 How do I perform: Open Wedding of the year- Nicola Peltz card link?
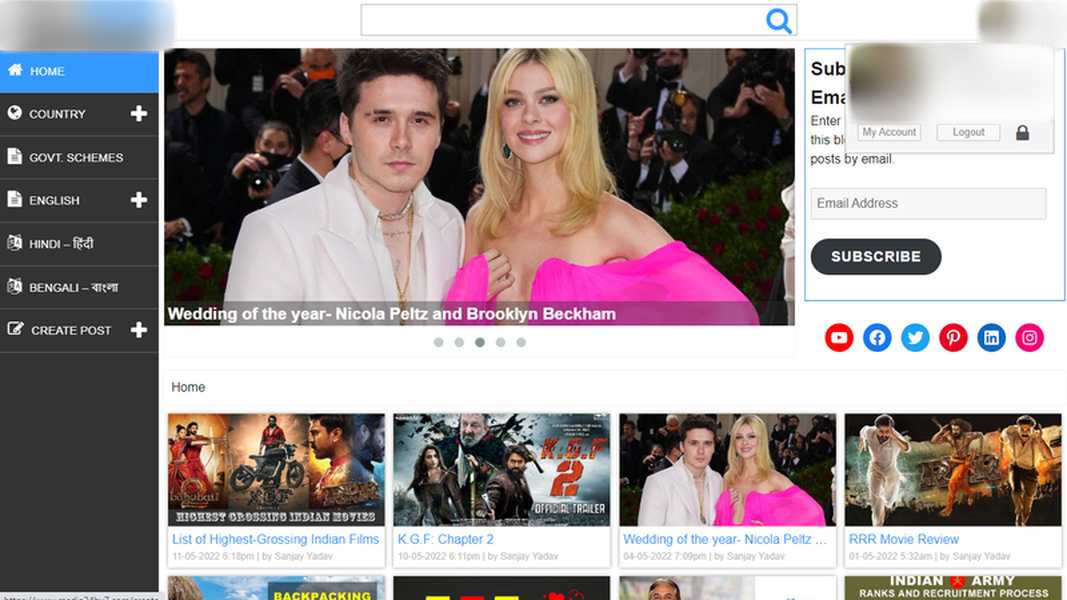pyautogui.click(x=725, y=539)
